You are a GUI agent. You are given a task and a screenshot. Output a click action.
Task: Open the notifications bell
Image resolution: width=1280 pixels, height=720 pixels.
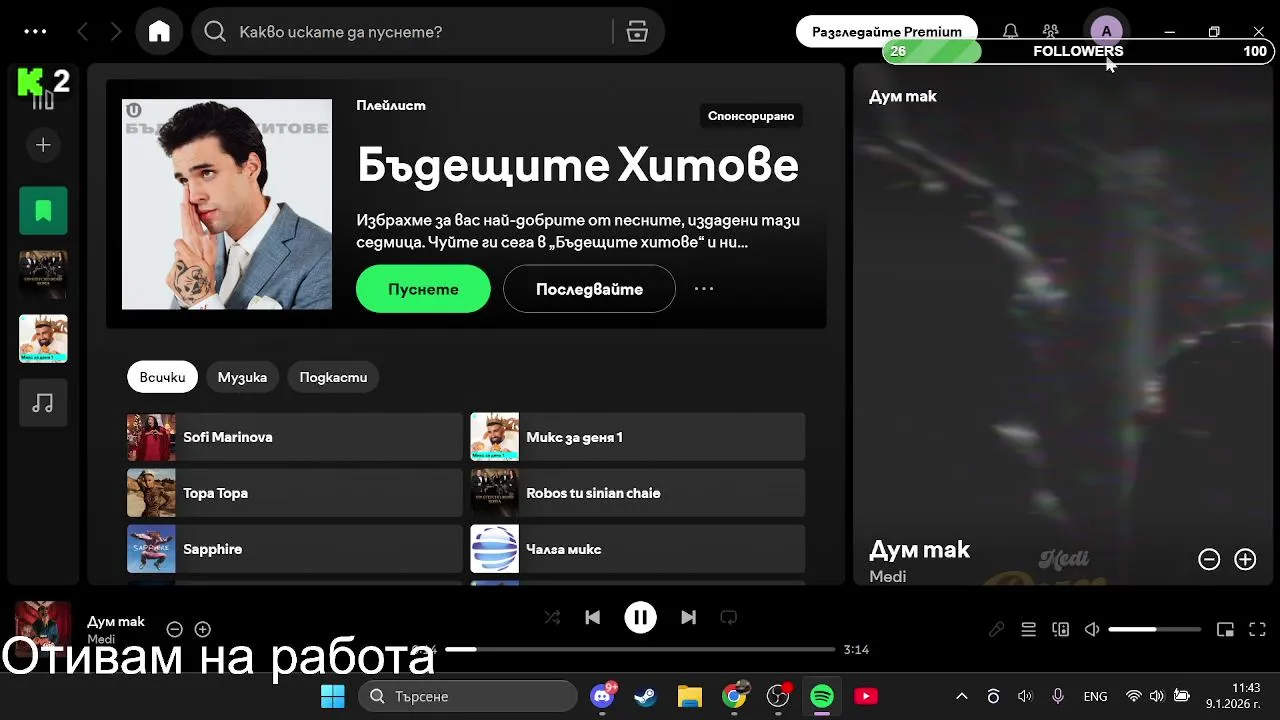(1011, 32)
